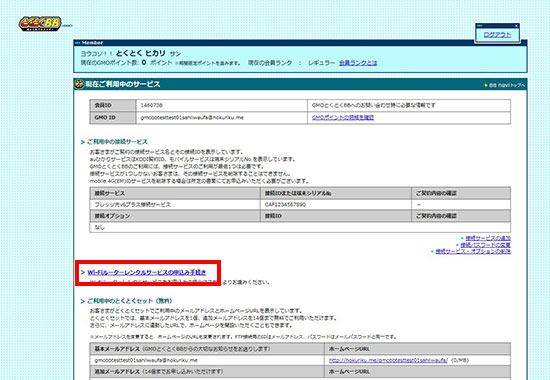Click 接続サービスの追加 link
Image resolution: width=550 pixels, height=380 pixels.
(x=488, y=238)
